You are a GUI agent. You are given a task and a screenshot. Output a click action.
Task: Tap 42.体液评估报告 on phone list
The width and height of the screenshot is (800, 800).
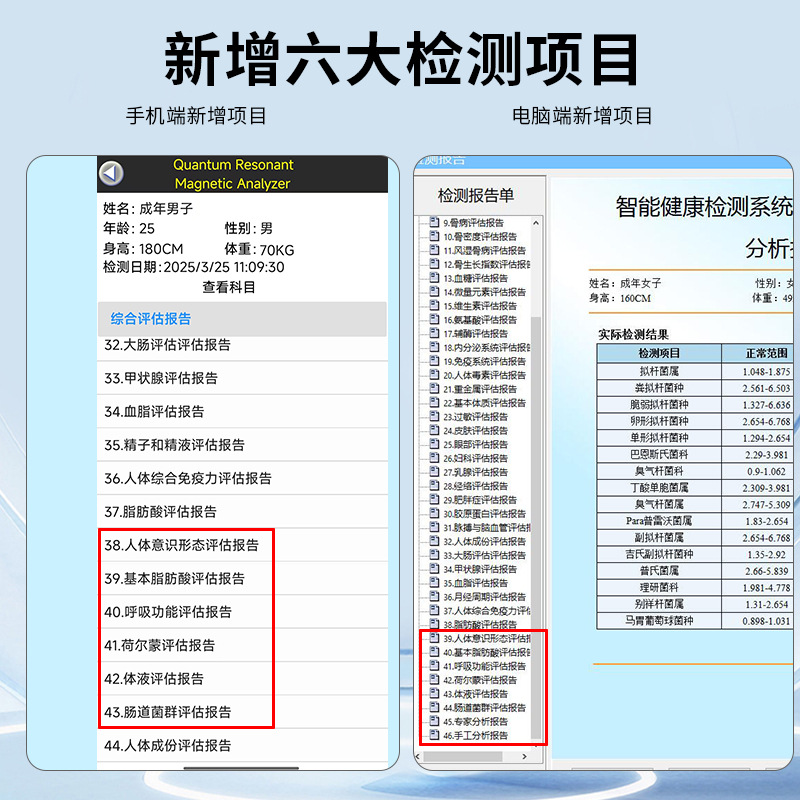(x=242, y=679)
